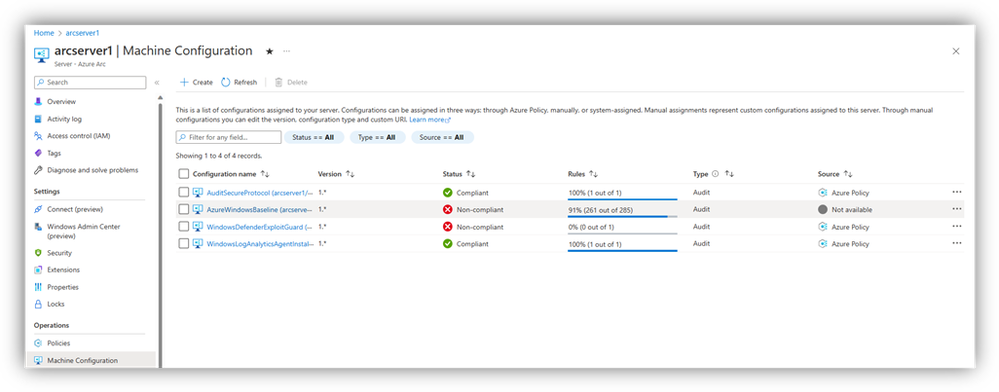
Task: Open WindowsLogAnalyticsAgentInstall configuration link
Action: tap(260, 244)
